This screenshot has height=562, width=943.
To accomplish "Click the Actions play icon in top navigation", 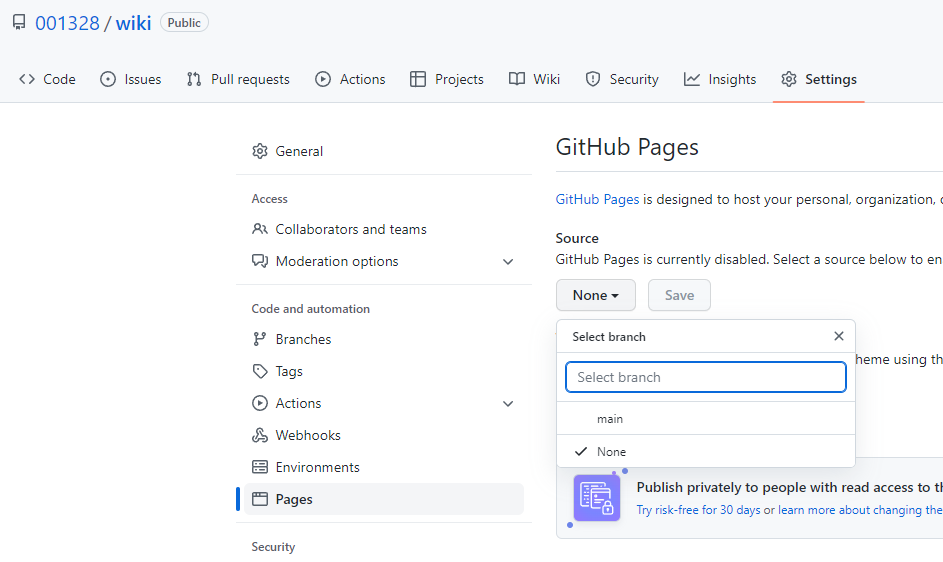I will [323, 79].
